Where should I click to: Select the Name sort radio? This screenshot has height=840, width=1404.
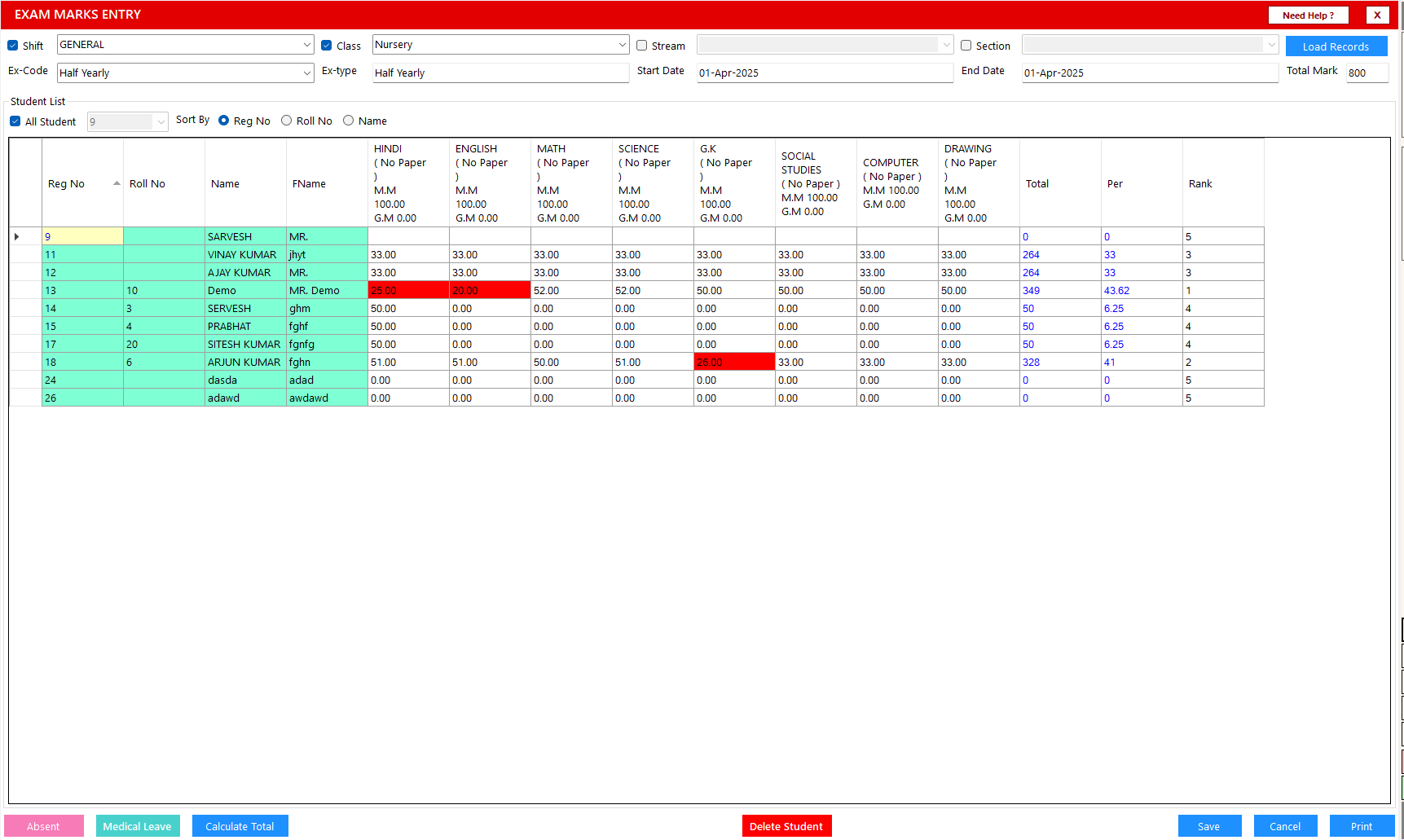pyautogui.click(x=348, y=121)
